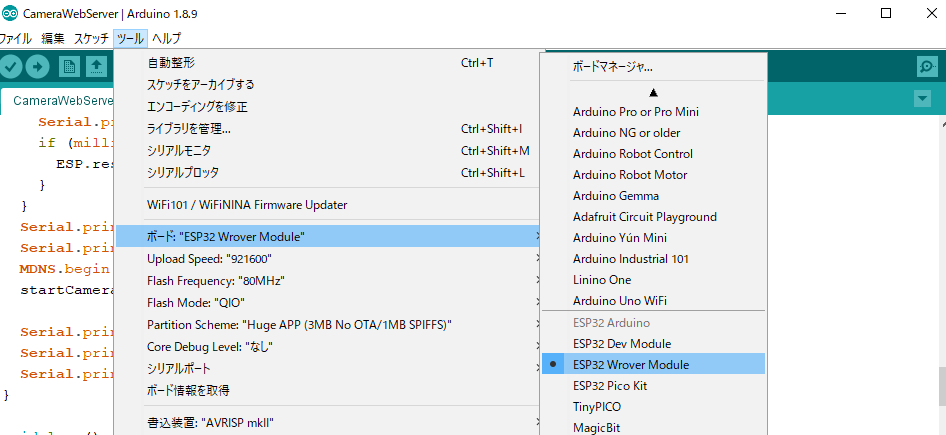Select Arduino Industrial 101 board

(x=653, y=259)
